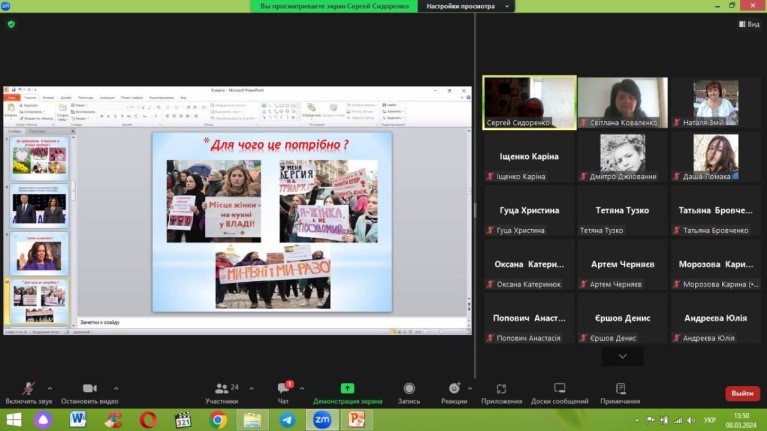Open the Реакции reactions menu
The width and height of the screenshot is (767, 431).
pos(454,393)
